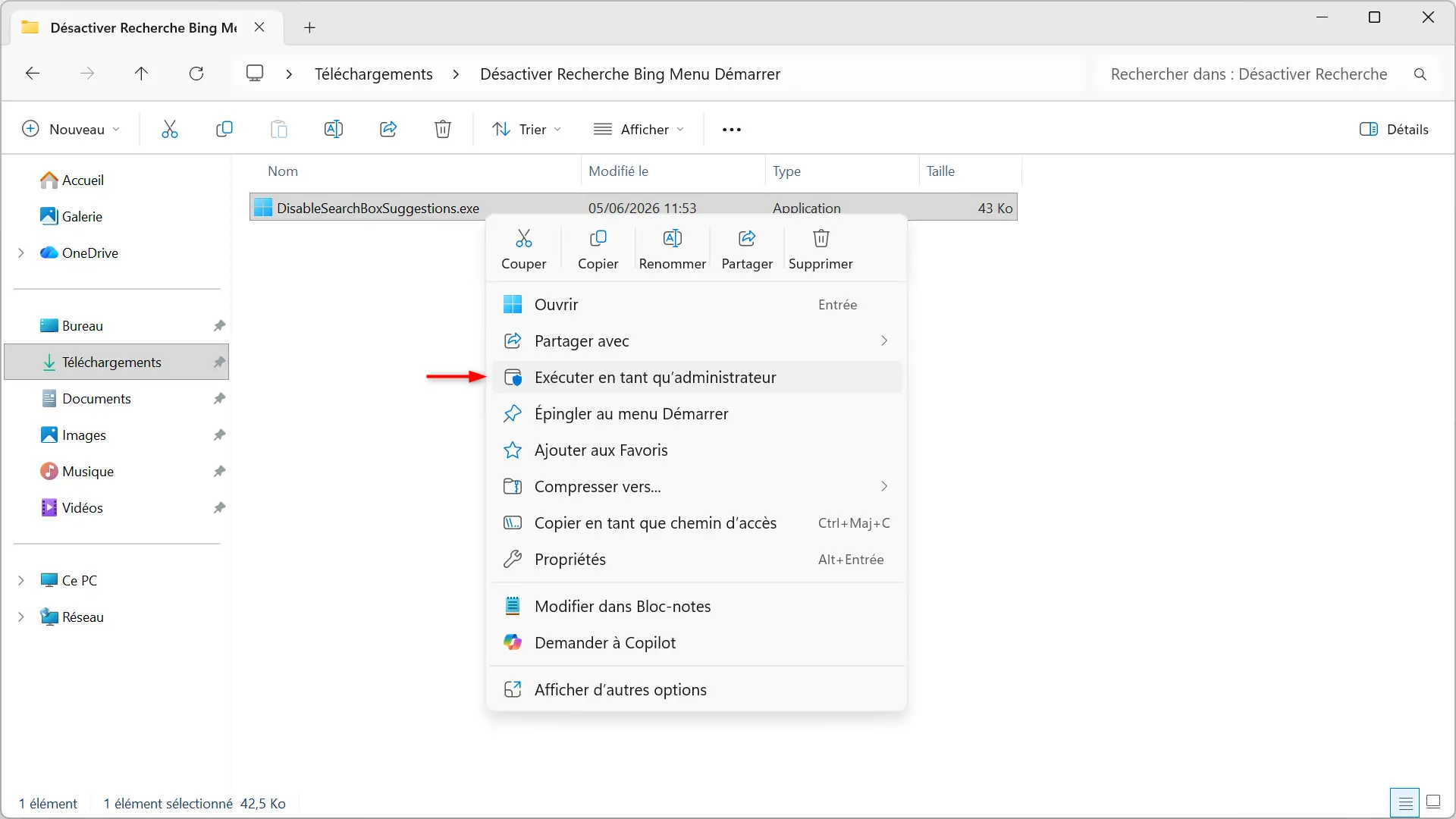This screenshot has height=819, width=1456.
Task: Unpin Musique via its pin icon
Action: point(219,472)
